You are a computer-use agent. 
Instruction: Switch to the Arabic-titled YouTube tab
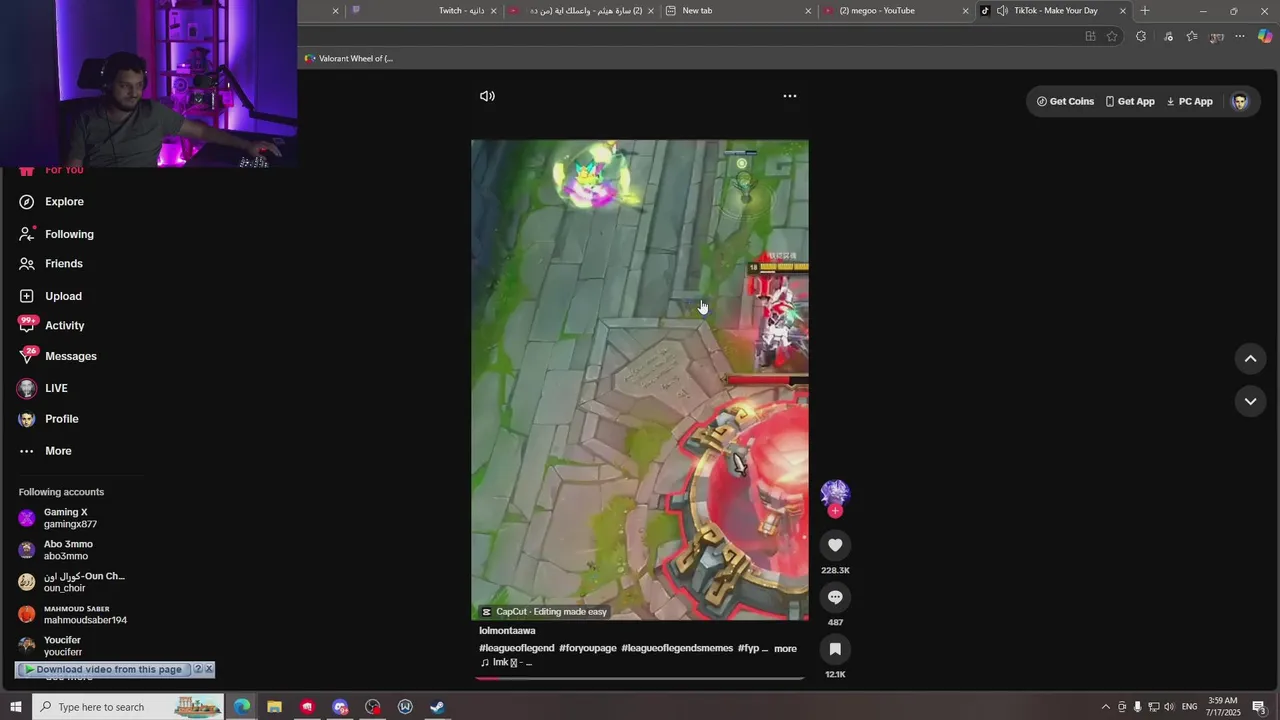tap(580, 11)
